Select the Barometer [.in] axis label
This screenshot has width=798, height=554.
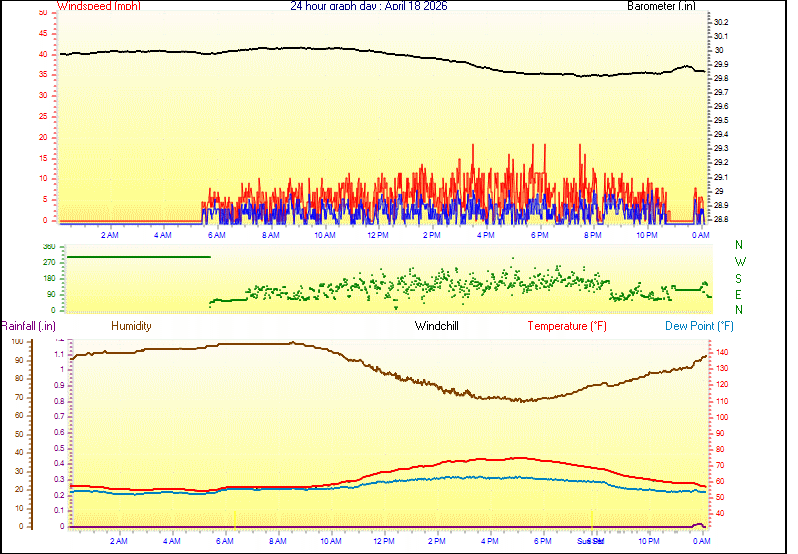coord(660,6)
